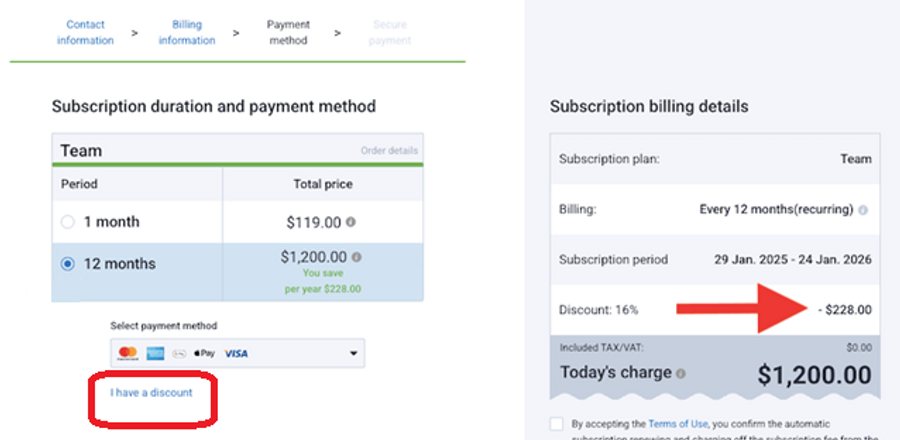Check the Terms of Use acceptance checkbox
The width and height of the screenshot is (900, 440).
556,424
